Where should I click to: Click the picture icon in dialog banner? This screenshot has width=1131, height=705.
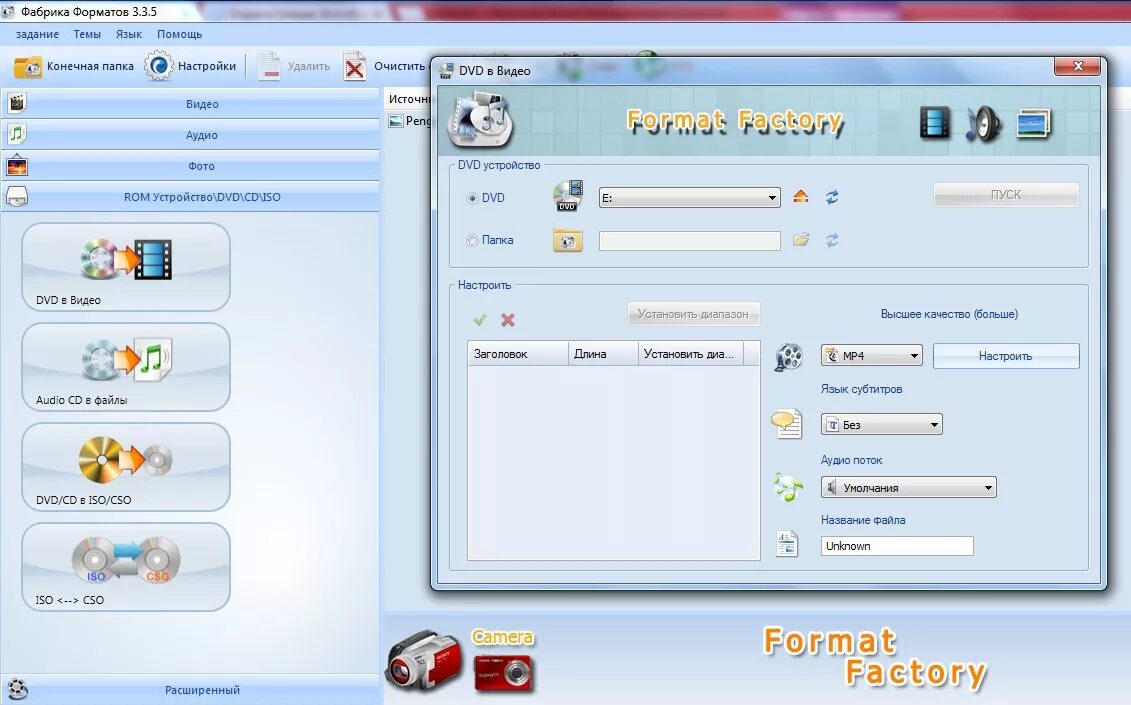1034,123
